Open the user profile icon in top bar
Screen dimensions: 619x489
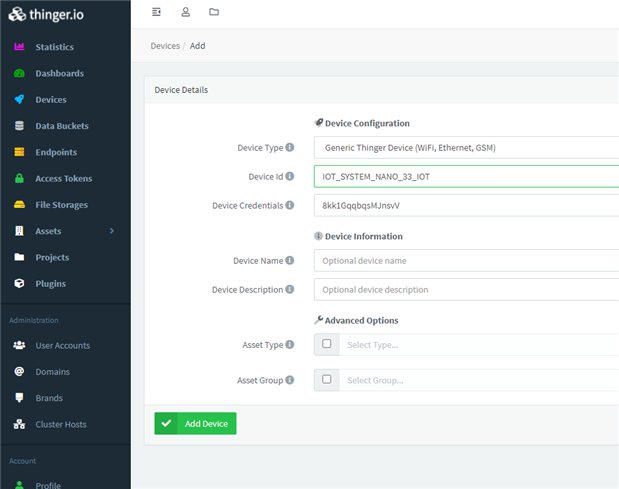point(186,12)
